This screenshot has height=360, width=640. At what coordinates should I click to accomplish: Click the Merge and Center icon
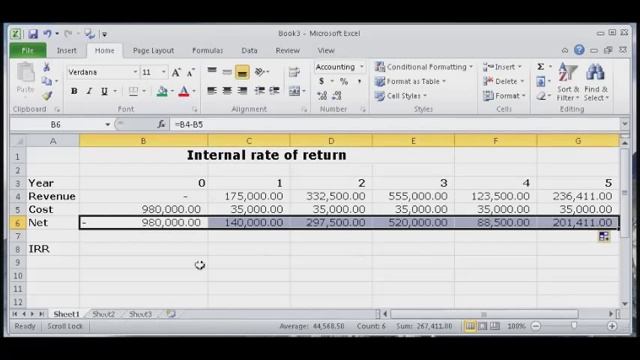click(x=294, y=91)
